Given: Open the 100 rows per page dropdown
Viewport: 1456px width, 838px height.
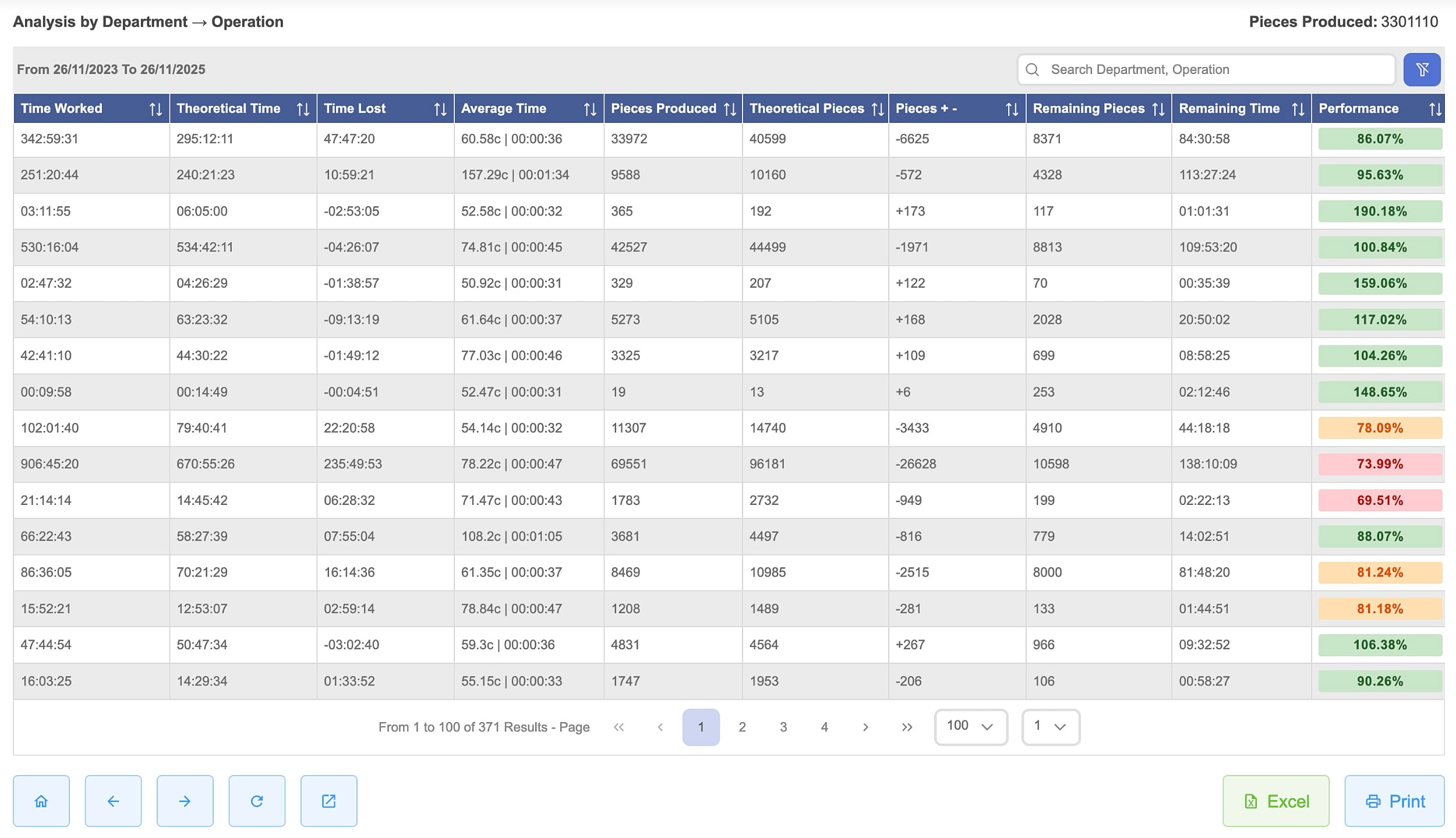Looking at the screenshot, I should tap(970, 726).
